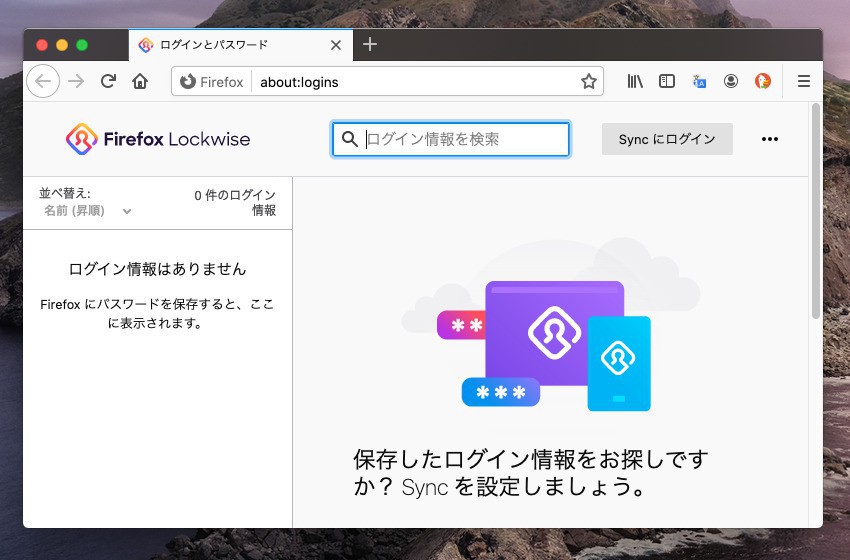Screen dimensions: 850x560
Task: Open the translate extension icon
Action: coord(699,81)
